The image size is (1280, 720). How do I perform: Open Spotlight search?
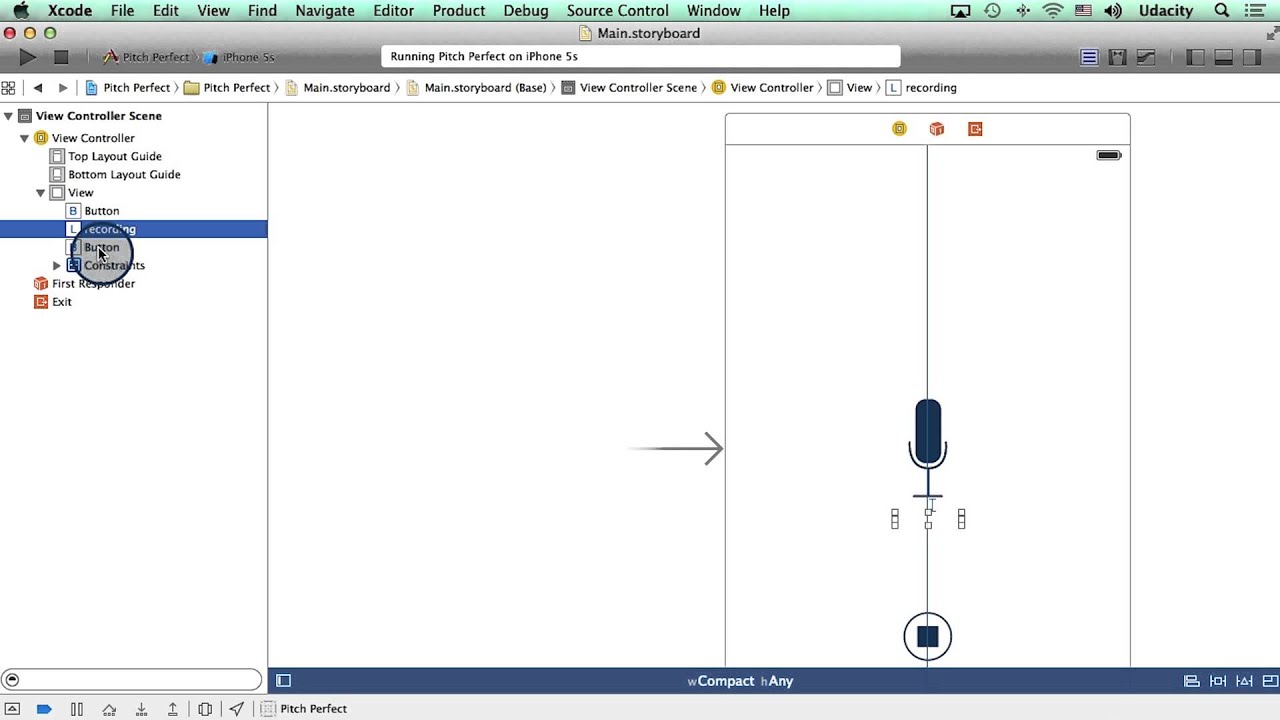pos(1222,11)
